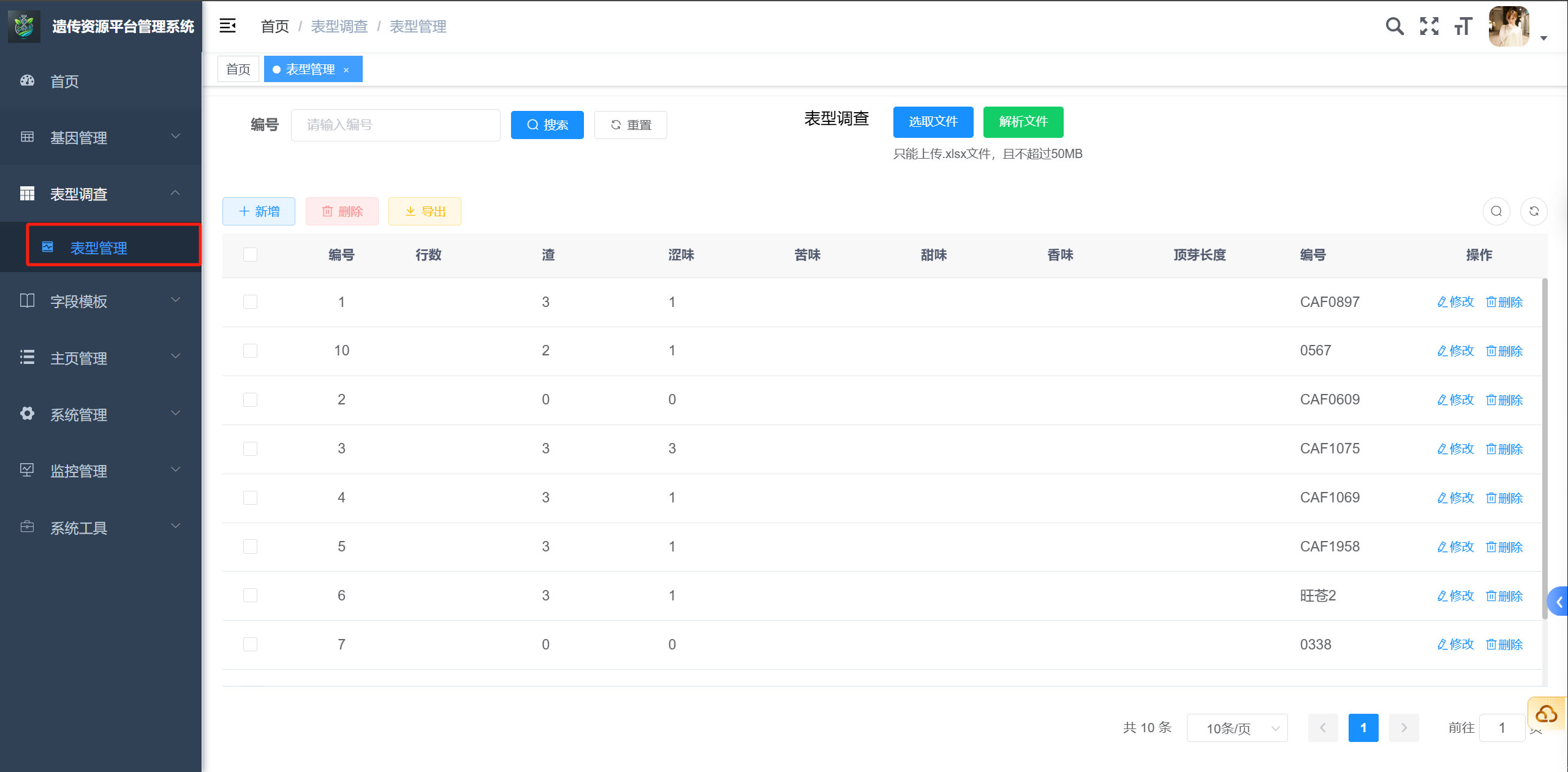Select page 1 in pagination
This screenshot has width=1568, height=772.
point(1363,728)
